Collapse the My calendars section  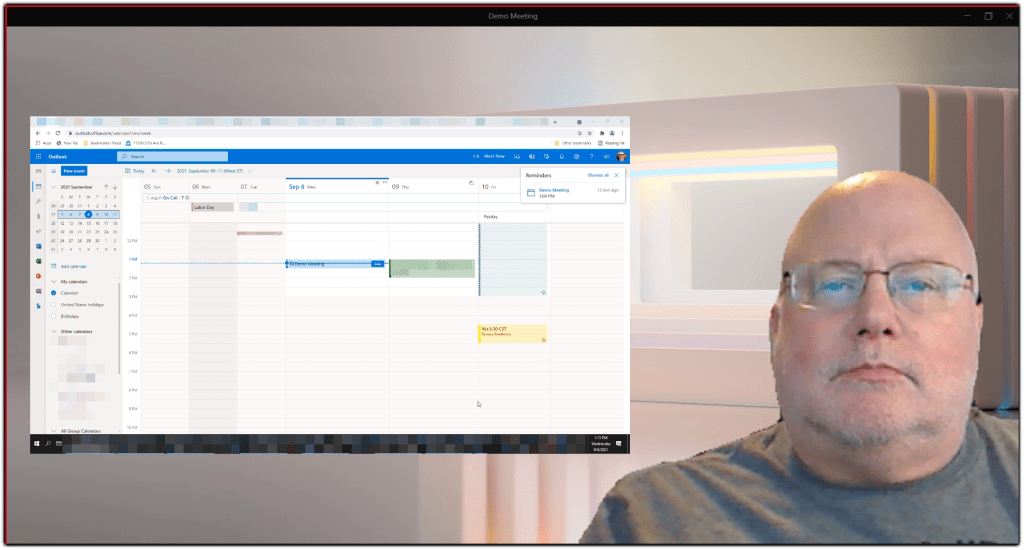(53, 282)
